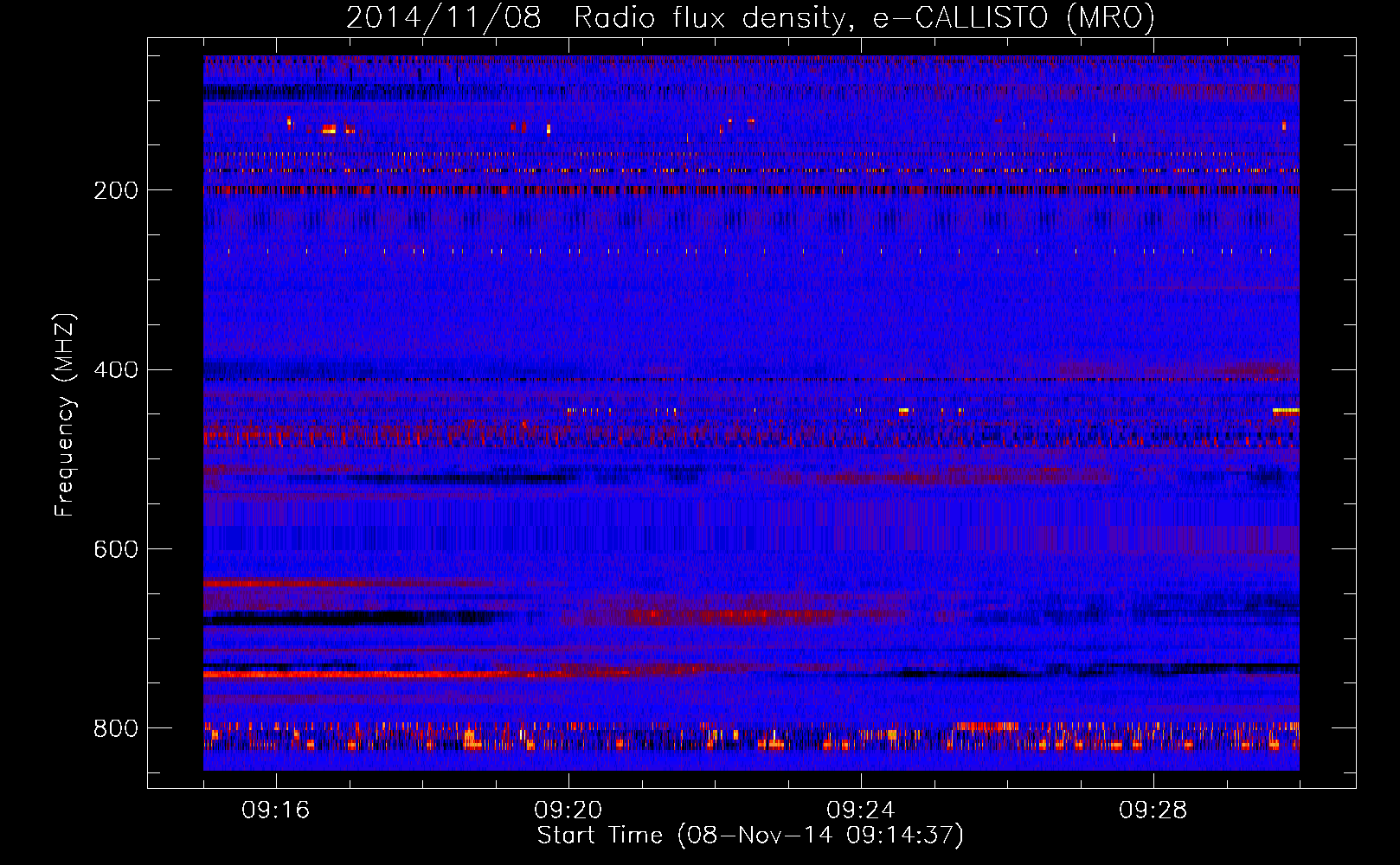The image size is (1400, 865).
Task: Click the 09:24 time tick label
Action: [861, 811]
